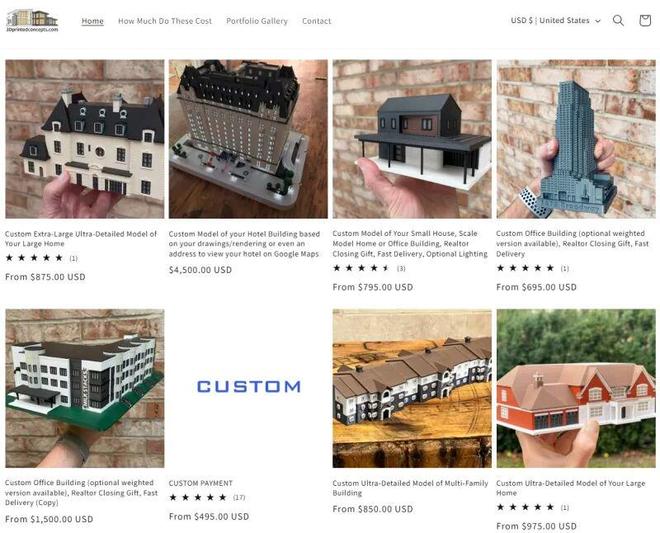Go to How Much Do These Cost
660x533 pixels.
point(165,21)
